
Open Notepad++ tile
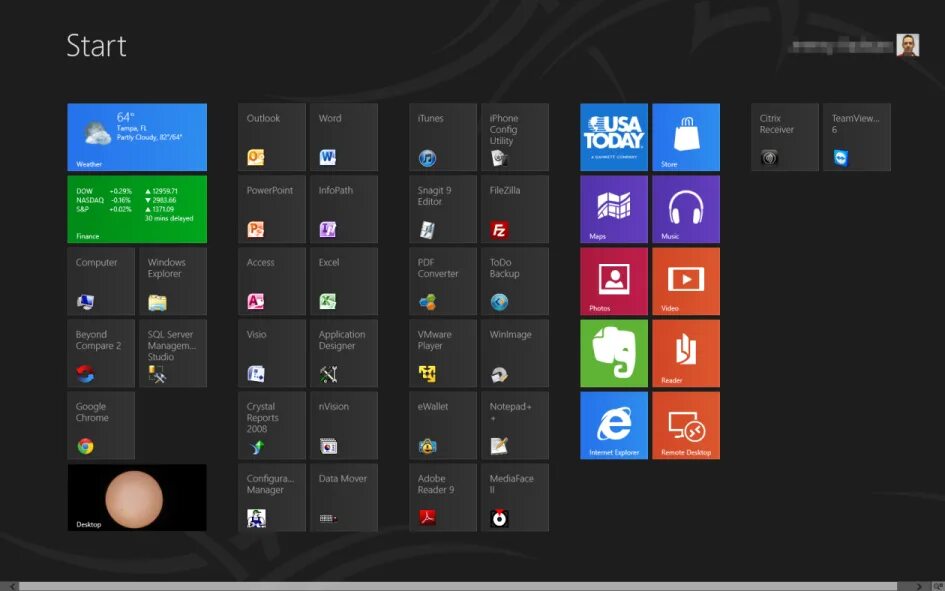point(515,426)
